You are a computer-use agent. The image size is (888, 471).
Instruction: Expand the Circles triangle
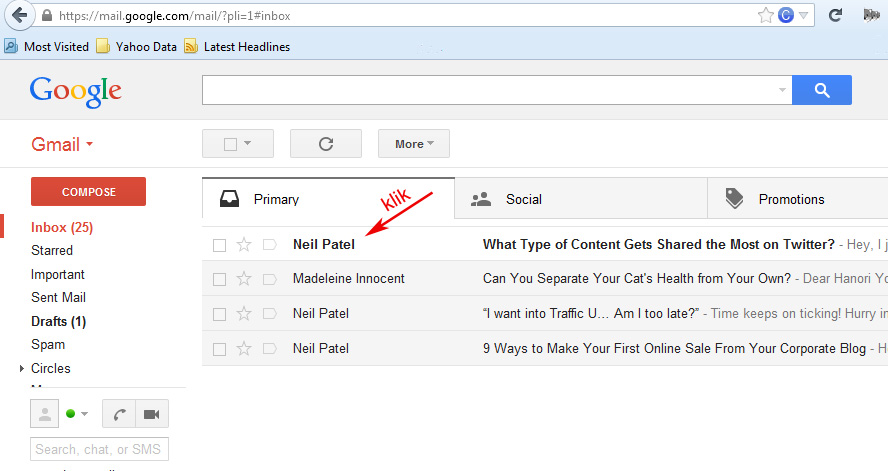[x=22, y=369]
